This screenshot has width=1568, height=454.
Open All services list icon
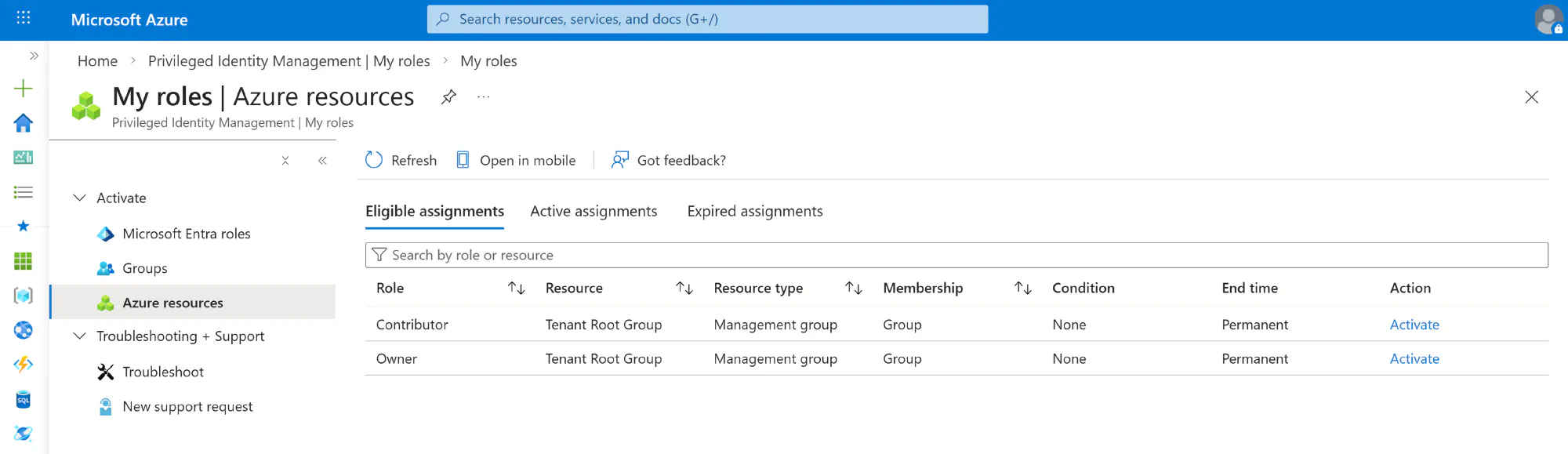pyautogui.click(x=24, y=192)
